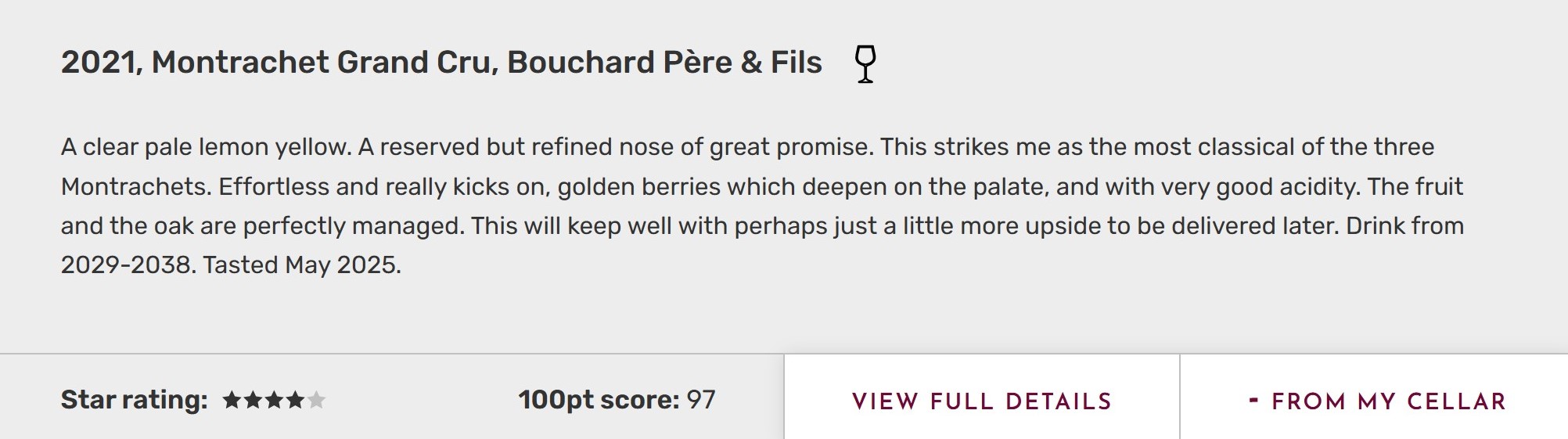Open View Full Details
The height and width of the screenshot is (439, 1568).
pyautogui.click(x=981, y=401)
